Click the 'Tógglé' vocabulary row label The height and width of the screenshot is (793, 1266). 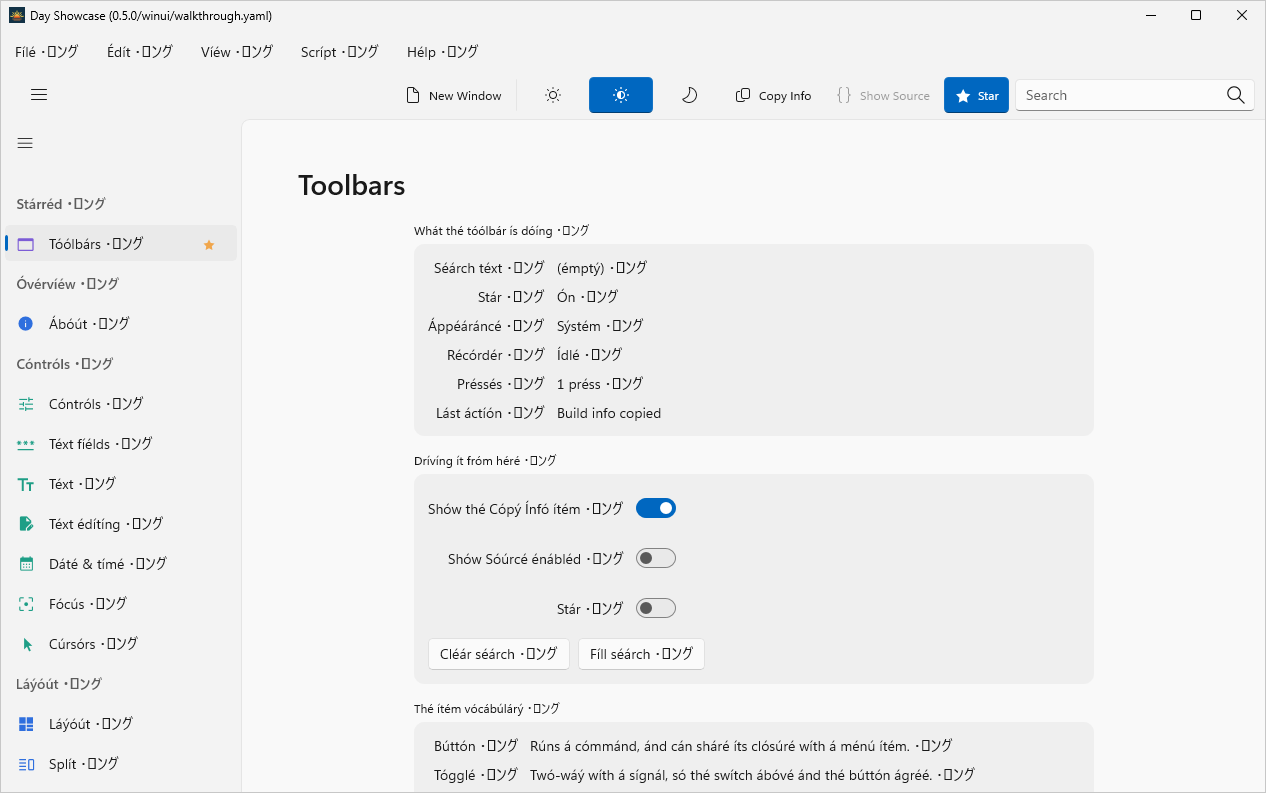[x=476, y=775]
